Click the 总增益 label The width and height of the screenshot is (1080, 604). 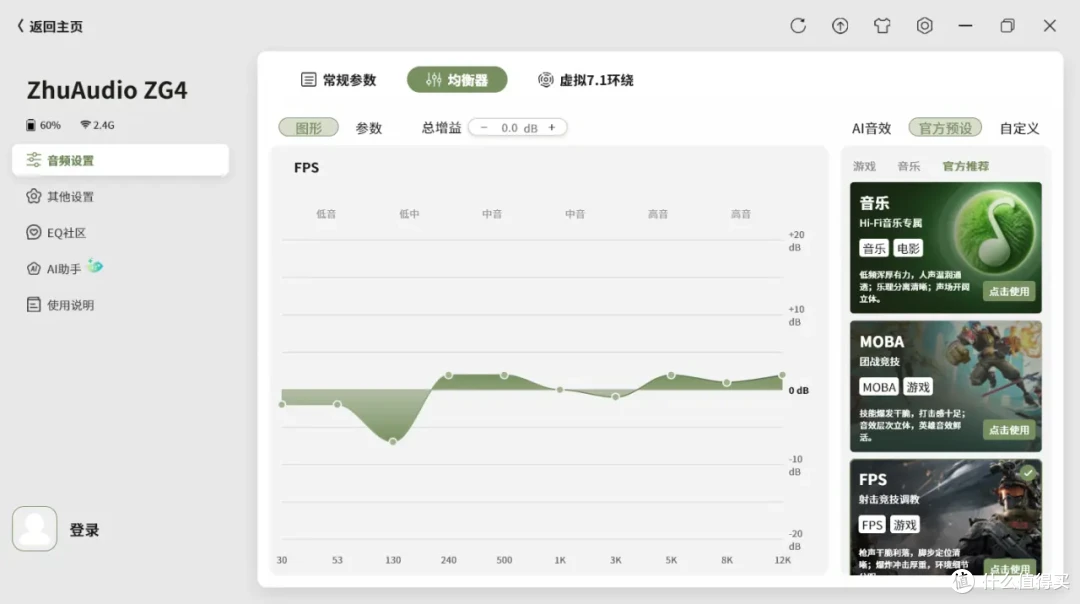tap(441, 128)
